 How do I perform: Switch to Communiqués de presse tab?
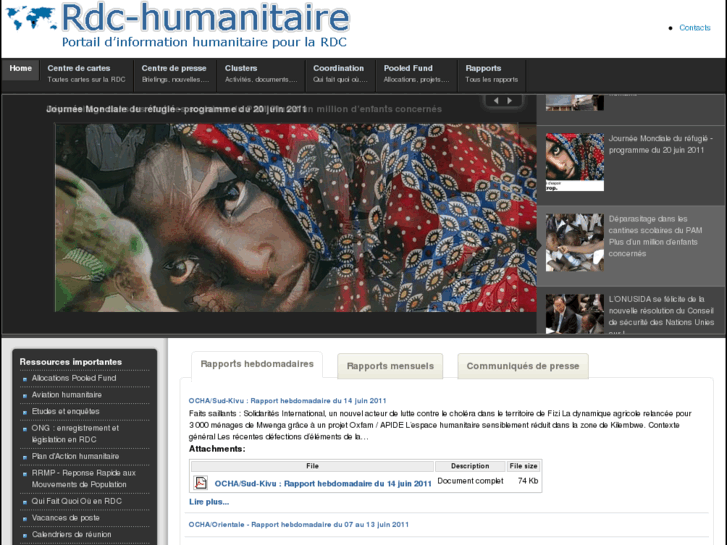(x=523, y=366)
